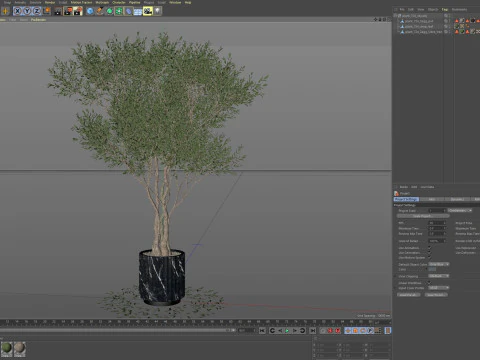Open the Render menu
480x360 pixels.
point(50,2)
